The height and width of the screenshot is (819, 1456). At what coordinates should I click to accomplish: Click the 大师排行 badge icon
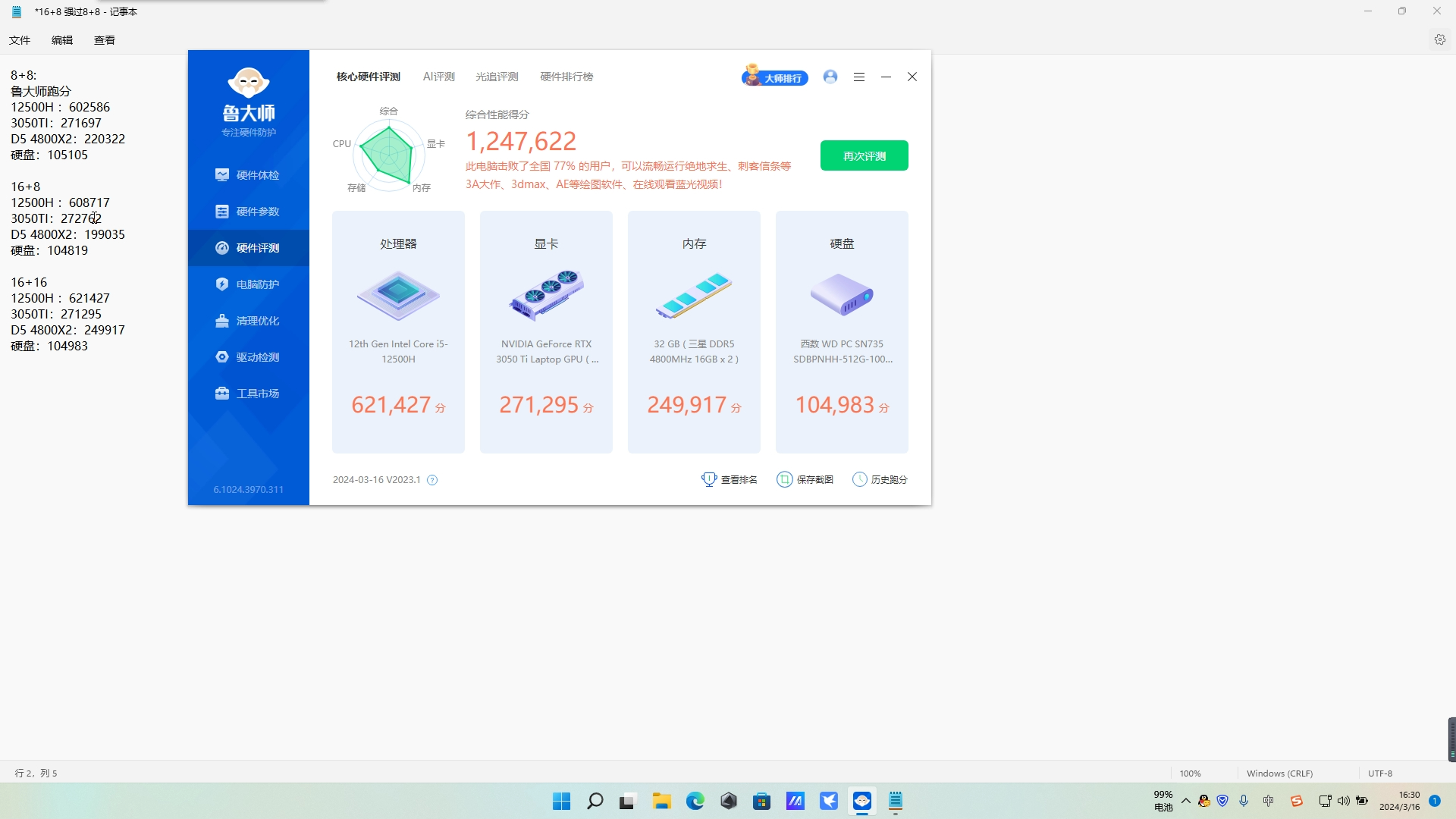[774, 77]
